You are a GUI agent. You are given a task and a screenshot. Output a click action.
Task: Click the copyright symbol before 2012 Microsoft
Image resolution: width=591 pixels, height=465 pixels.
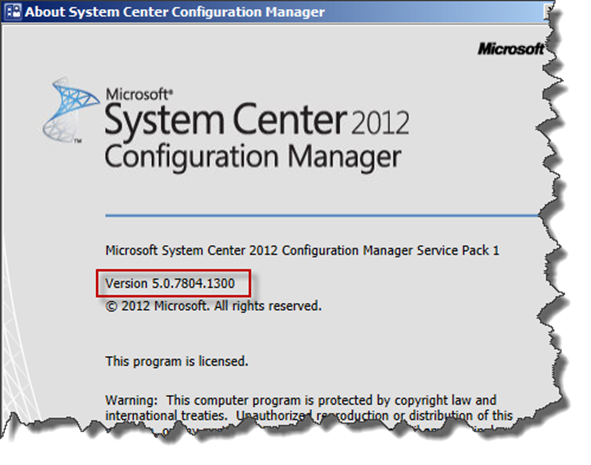112,307
